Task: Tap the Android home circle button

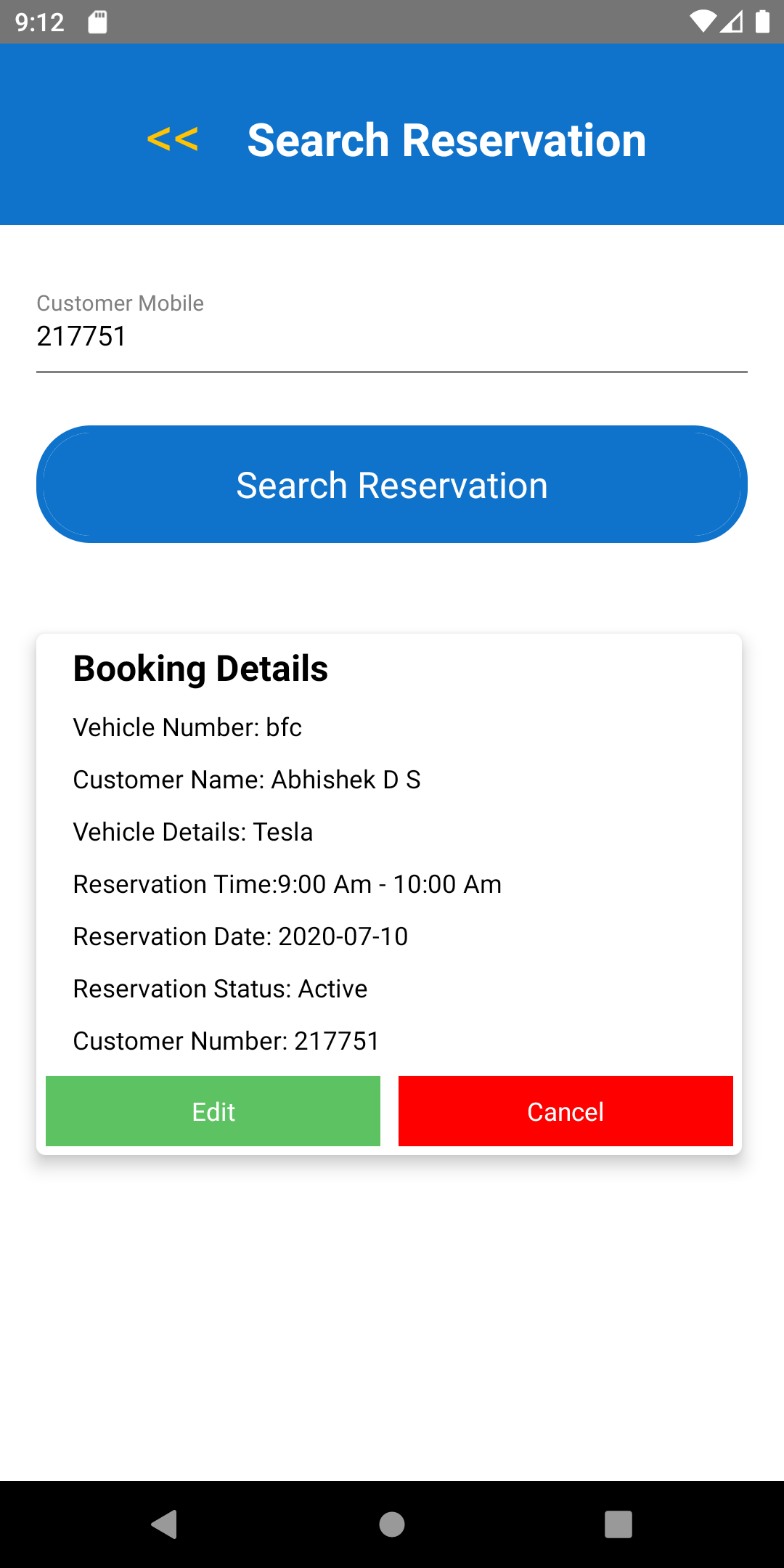Action: coord(392,1524)
